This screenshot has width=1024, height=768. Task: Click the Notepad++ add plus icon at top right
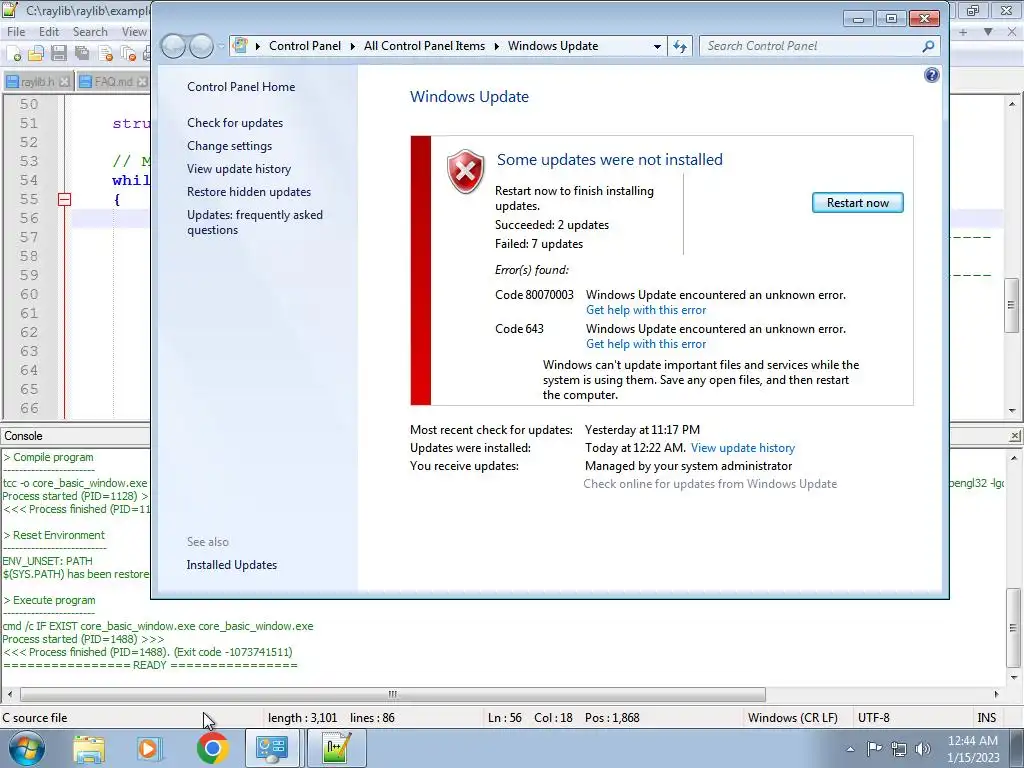click(963, 31)
